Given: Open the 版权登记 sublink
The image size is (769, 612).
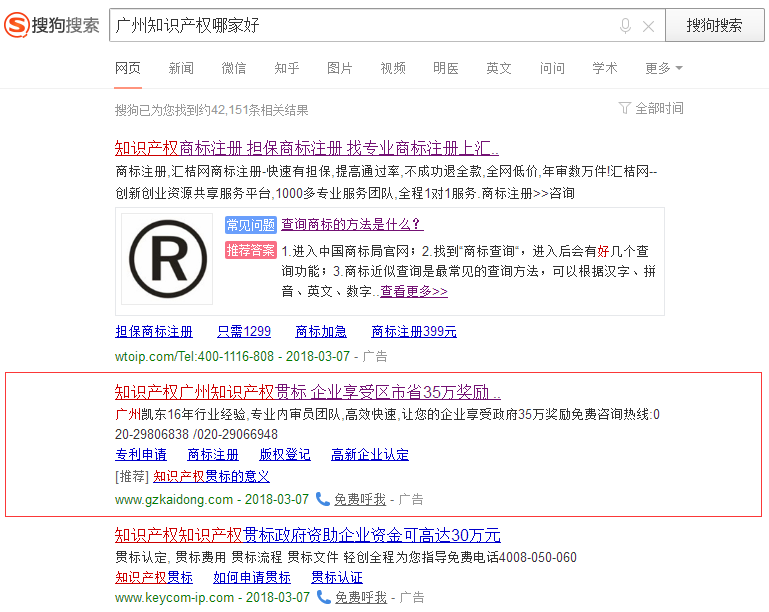Looking at the screenshot, I should [285, 455].
